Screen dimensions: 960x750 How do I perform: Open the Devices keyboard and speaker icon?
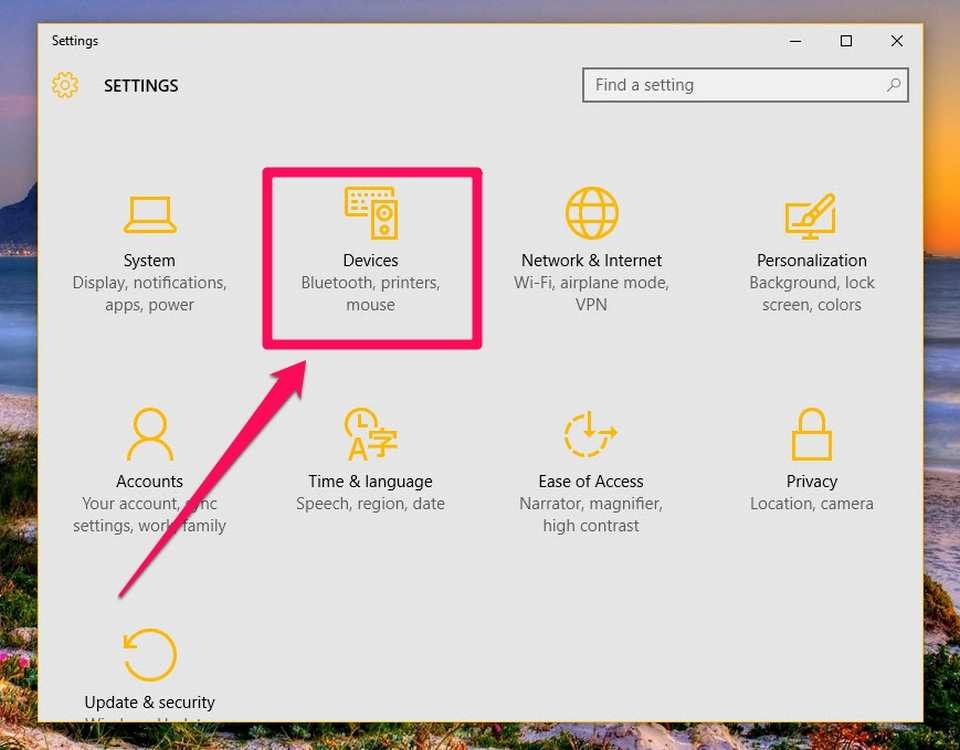tap(371, 212)
